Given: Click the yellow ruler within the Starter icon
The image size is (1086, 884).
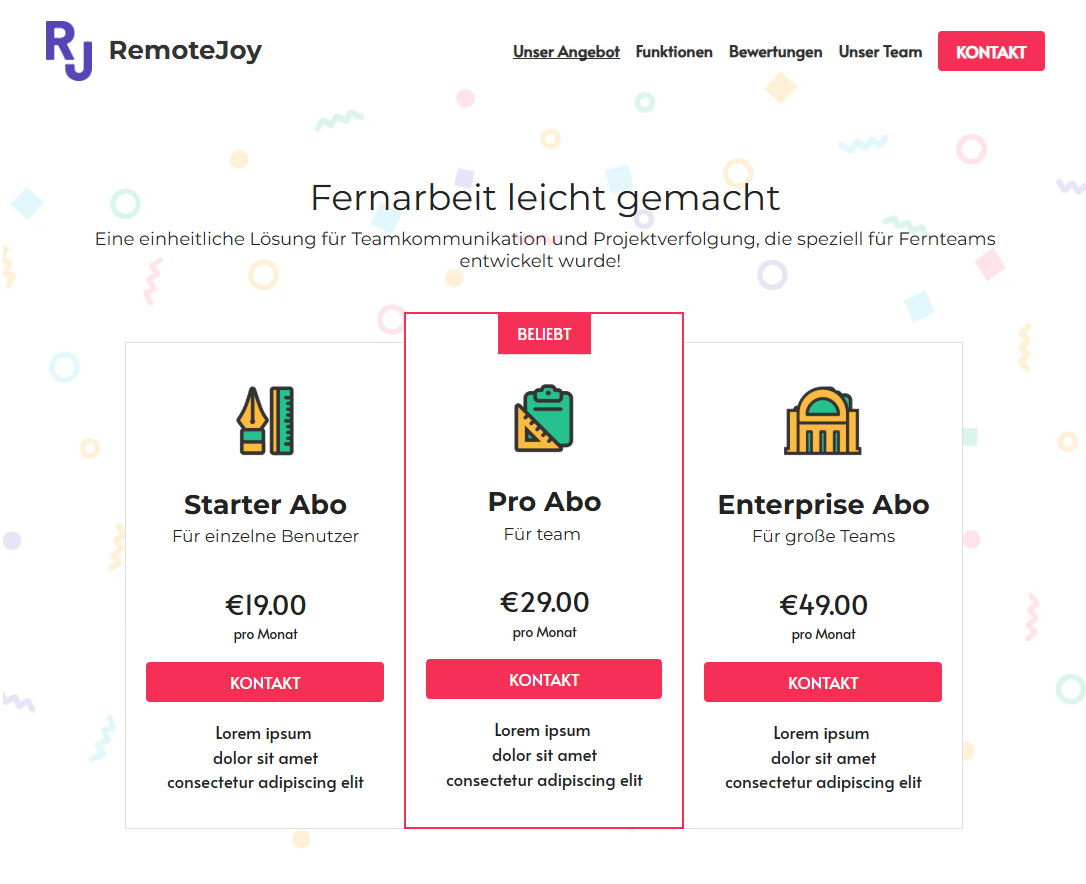Looking at the screenshot, I should tap(279, 418).
